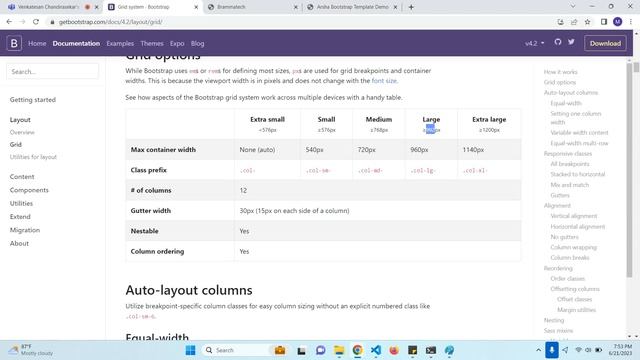Open volume tray icon

588,350
